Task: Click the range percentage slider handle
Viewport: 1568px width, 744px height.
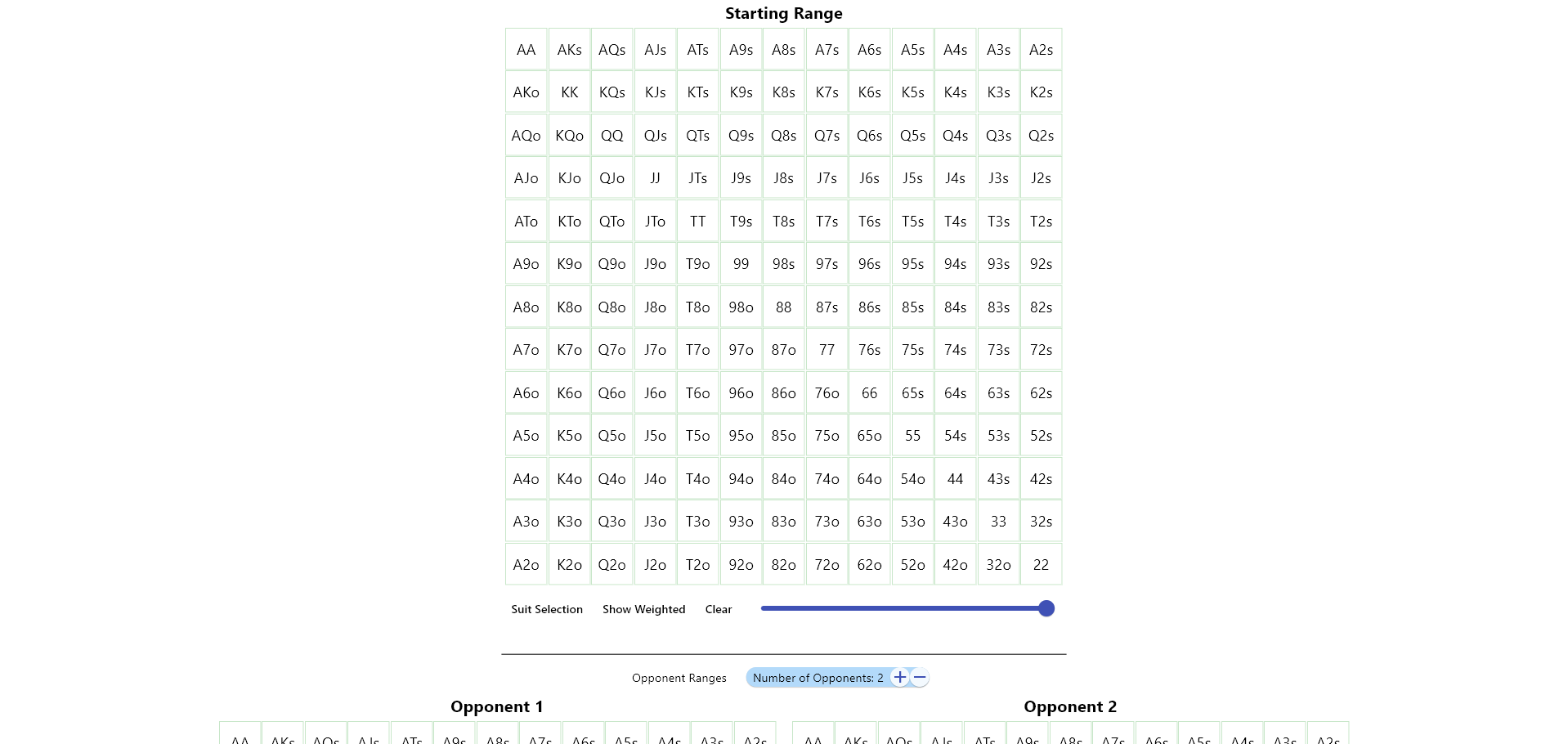Action: tap(1046, 608)
